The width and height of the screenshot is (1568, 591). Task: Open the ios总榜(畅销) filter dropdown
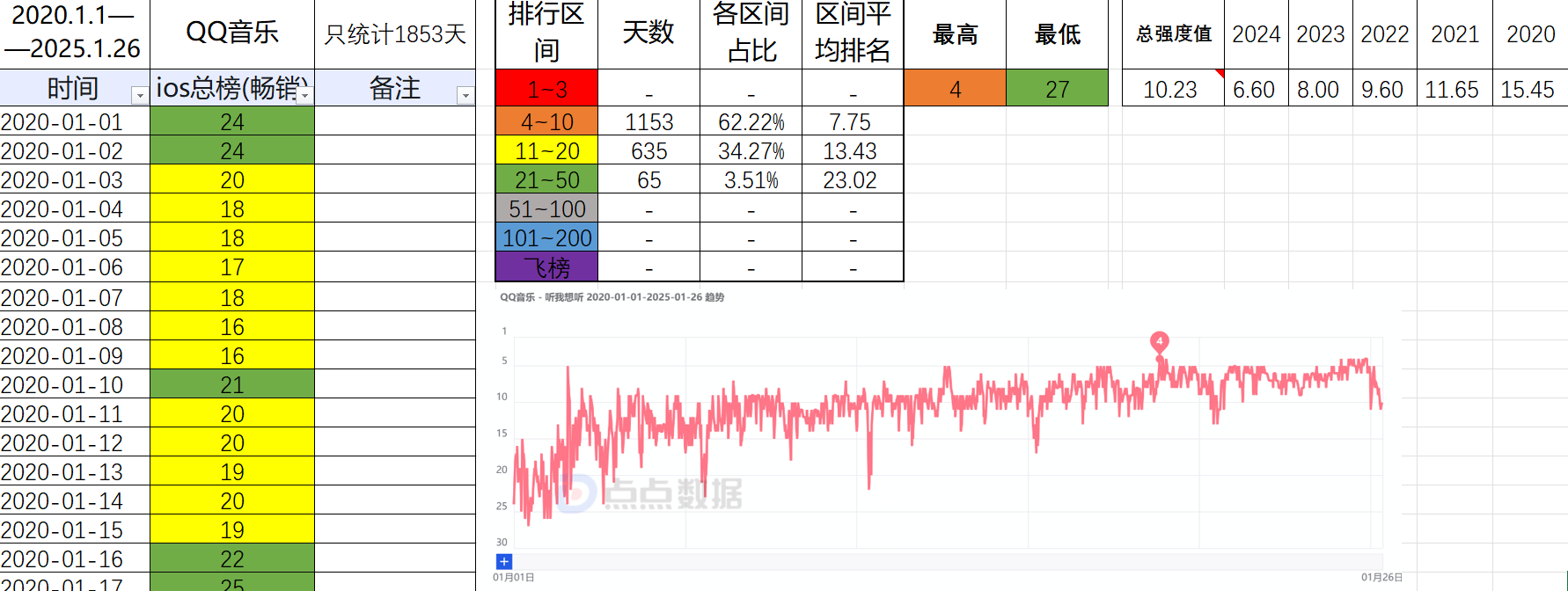304,95
